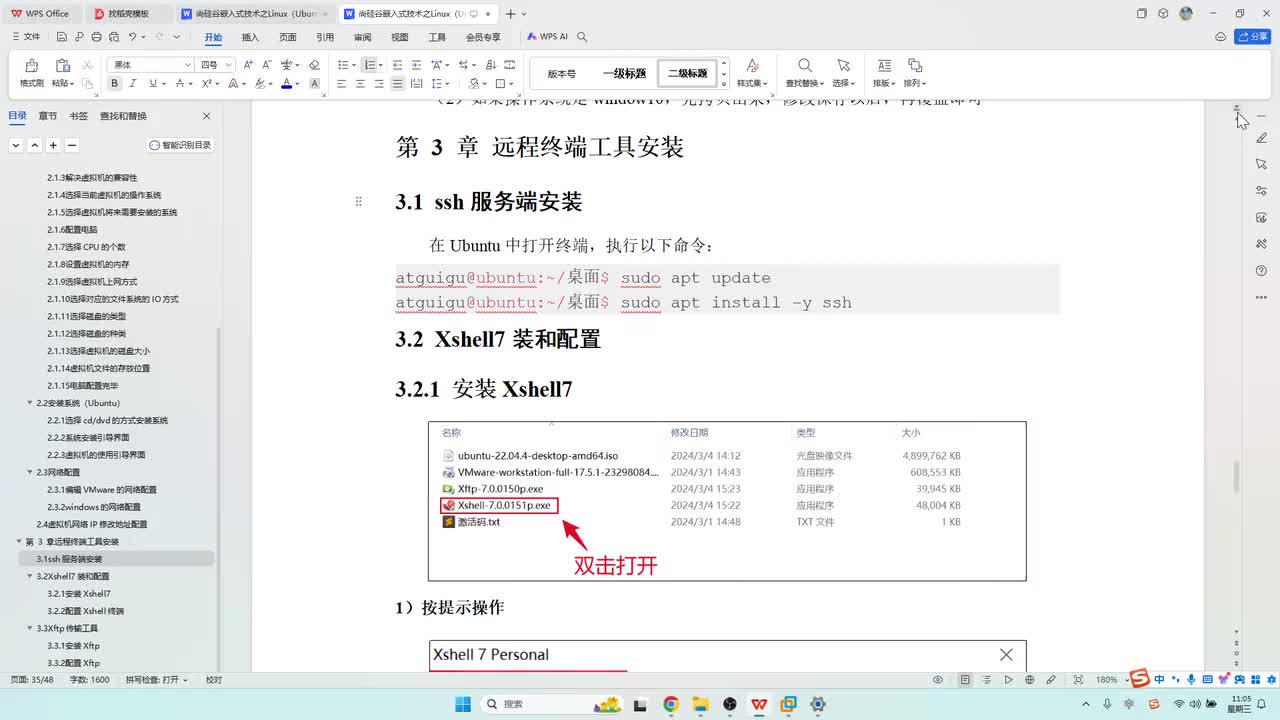Toggle spell check (拼写检查) in status bar
This screenshot has height=720, width=1280.
157,680
